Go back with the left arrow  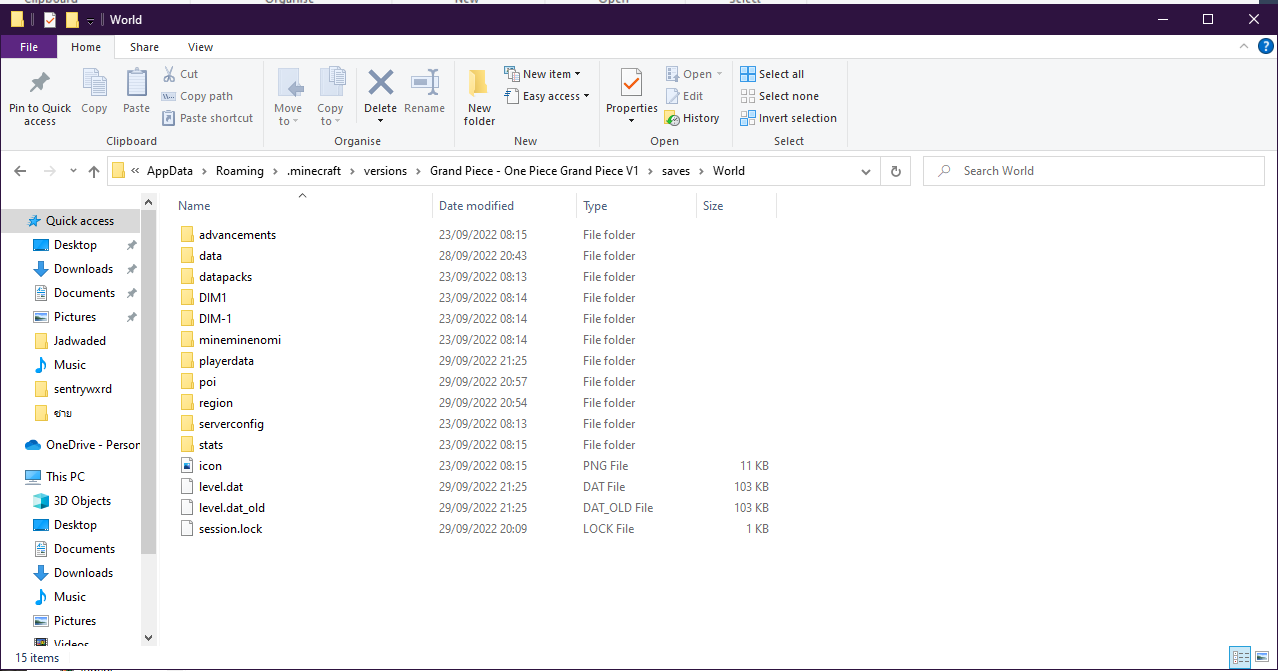click(20, 171)
